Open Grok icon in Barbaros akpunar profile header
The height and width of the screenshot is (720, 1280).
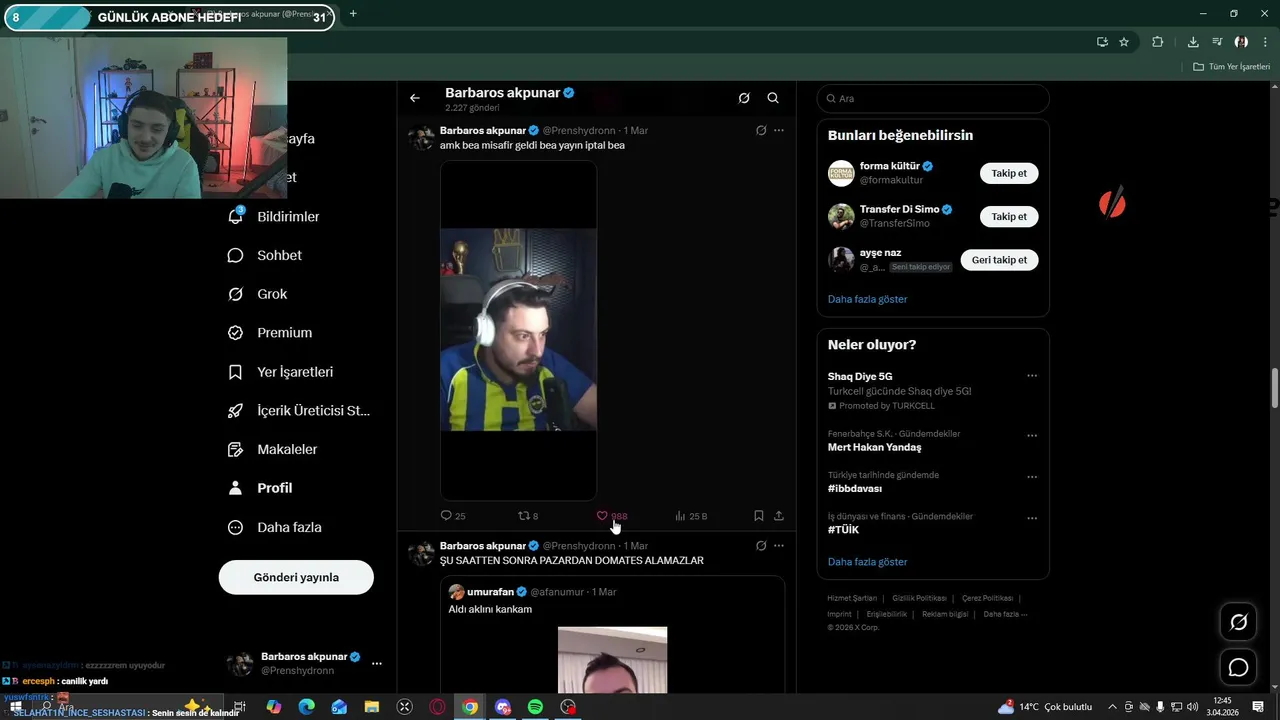tap(744, 98)
